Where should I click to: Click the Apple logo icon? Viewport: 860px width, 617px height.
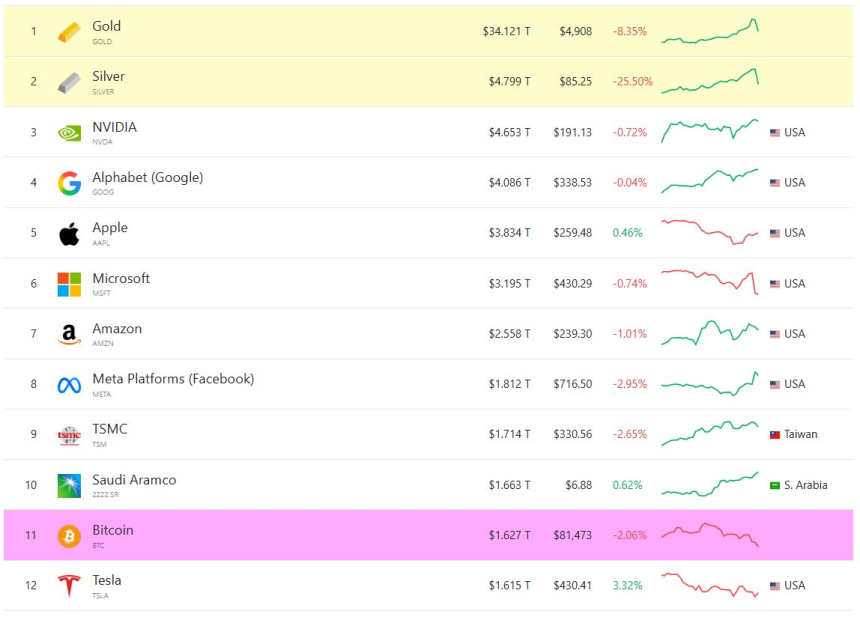coord(69,234)
